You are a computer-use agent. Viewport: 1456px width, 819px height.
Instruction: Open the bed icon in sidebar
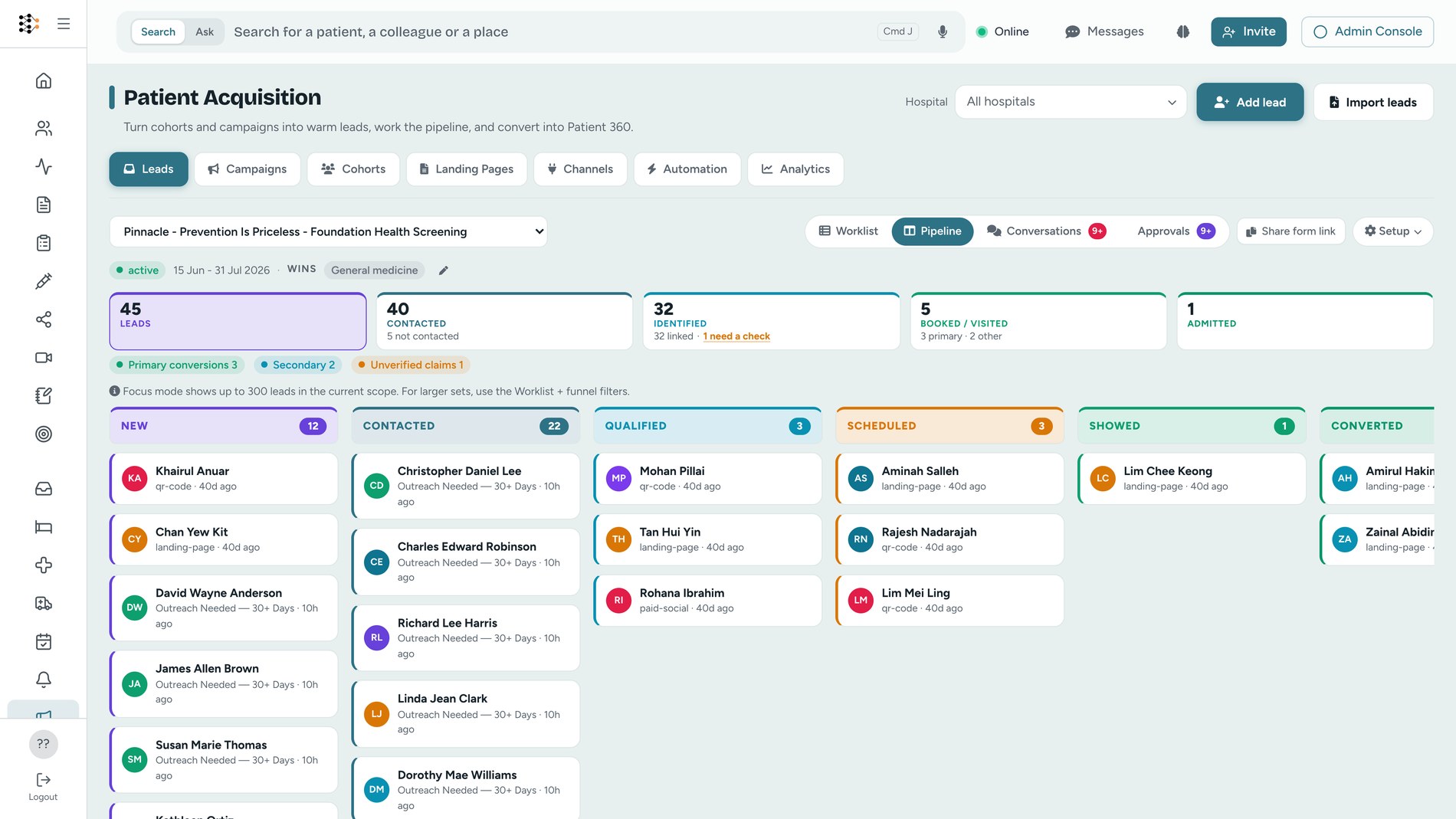click(x=44, y=527)
